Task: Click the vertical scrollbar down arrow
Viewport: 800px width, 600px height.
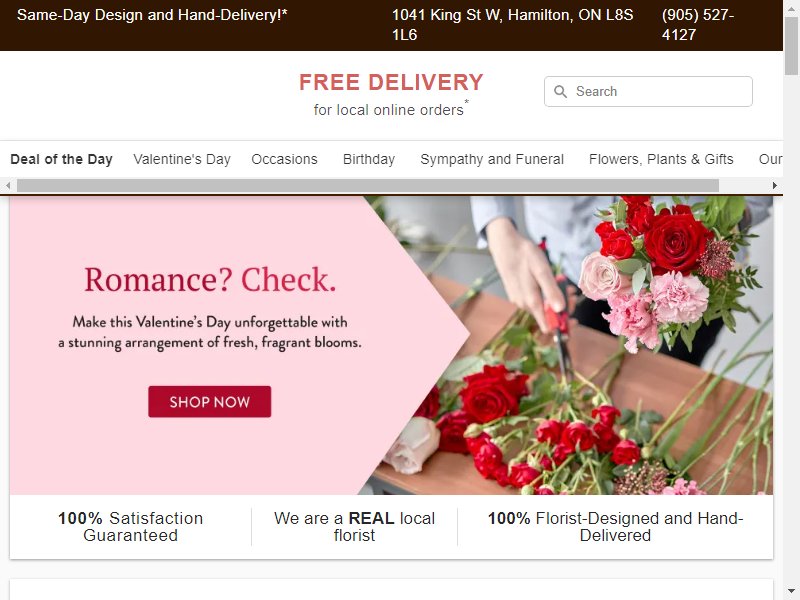Action: point(791,592)
